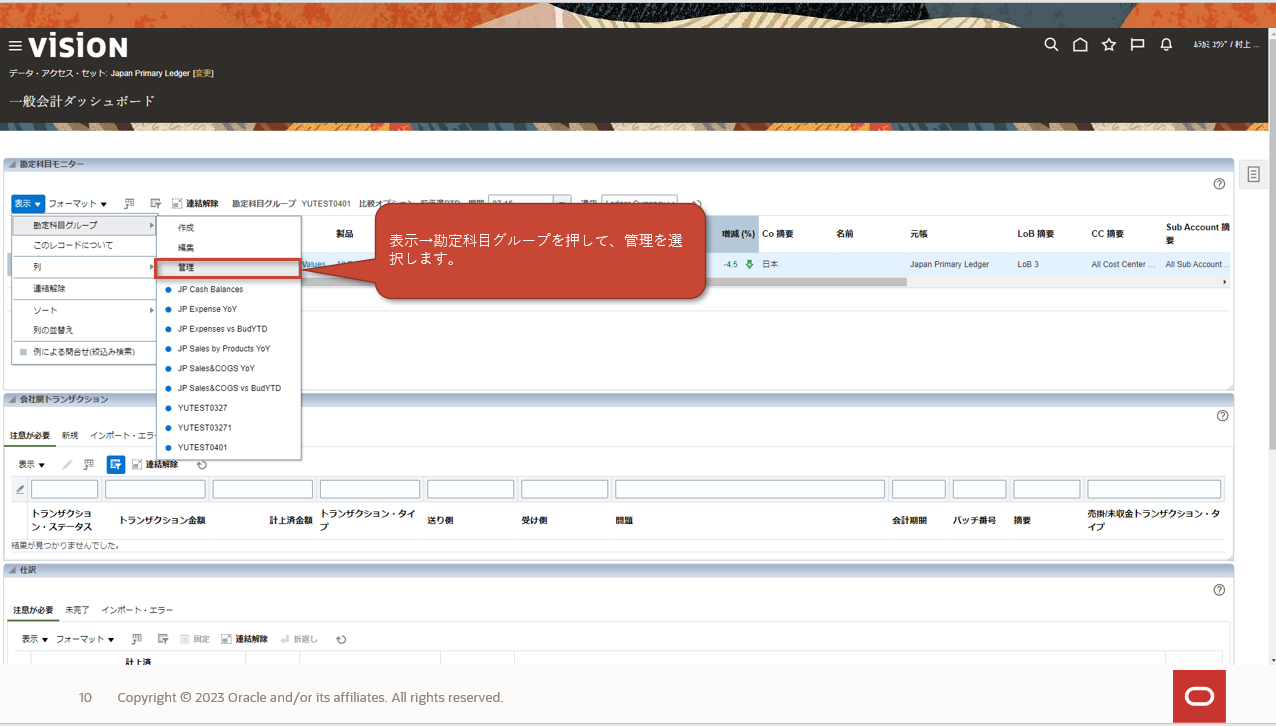Click the help icon in 会社間トランザクション
The height and width of the screenshot is (726, 1276).
point(1222,416)
